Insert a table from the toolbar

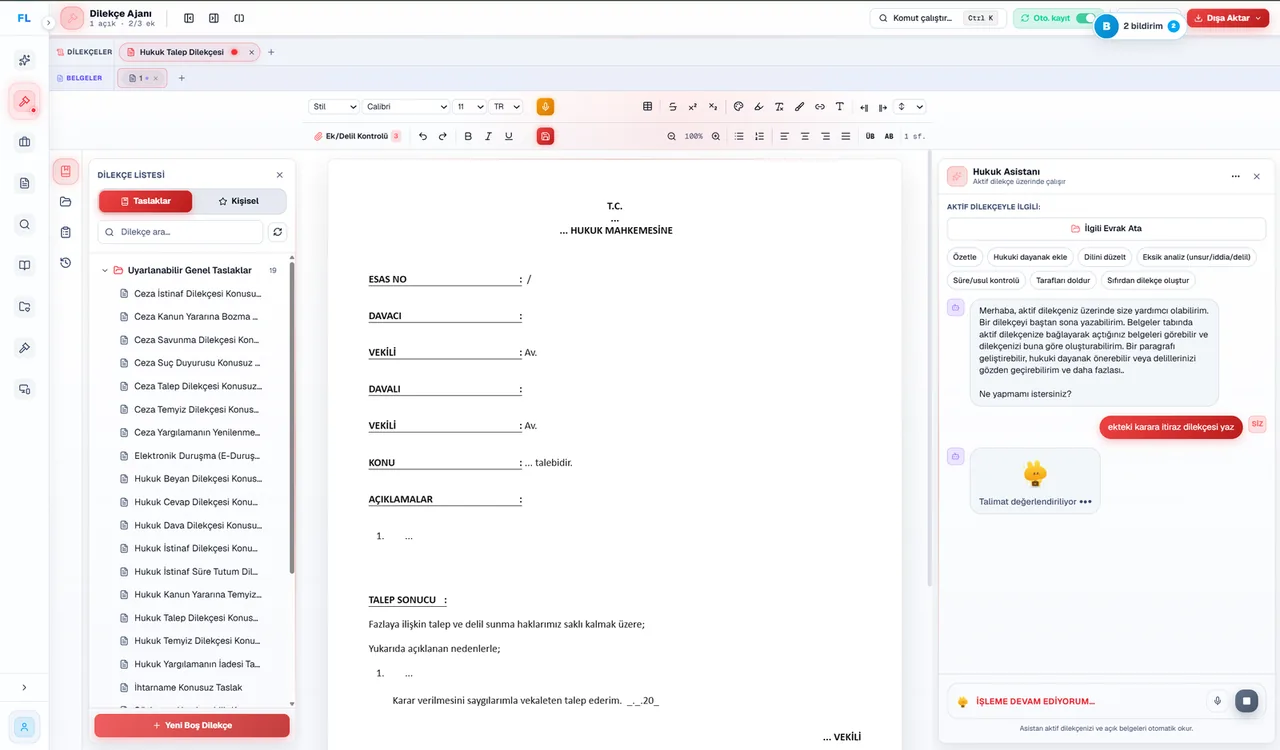coord(647,106)
